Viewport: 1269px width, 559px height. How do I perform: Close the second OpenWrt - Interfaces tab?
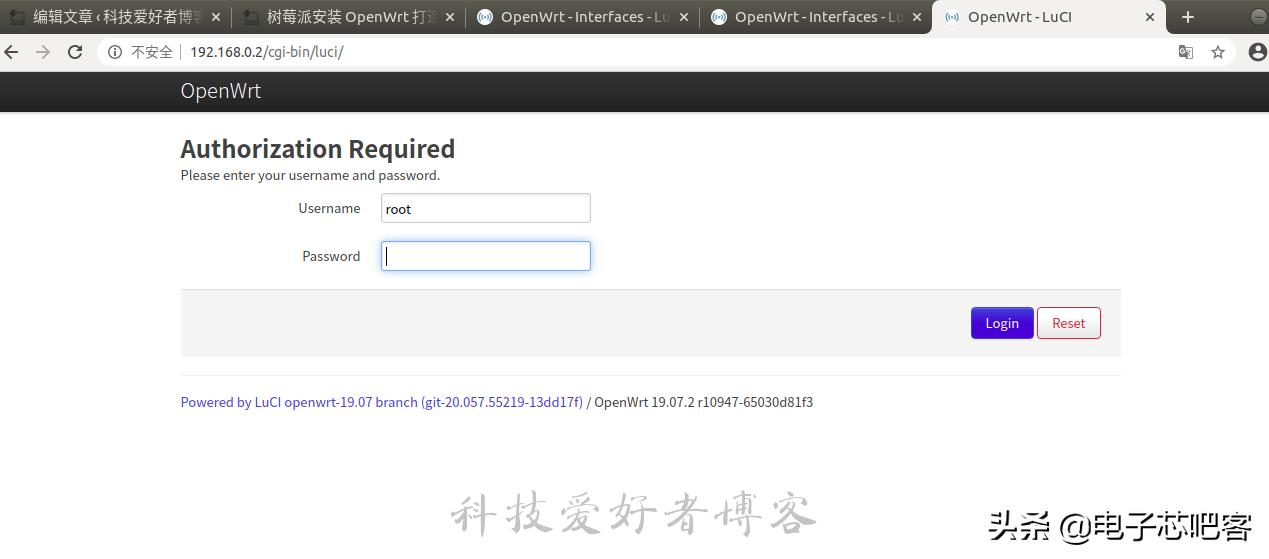click(x=917, y=17)
